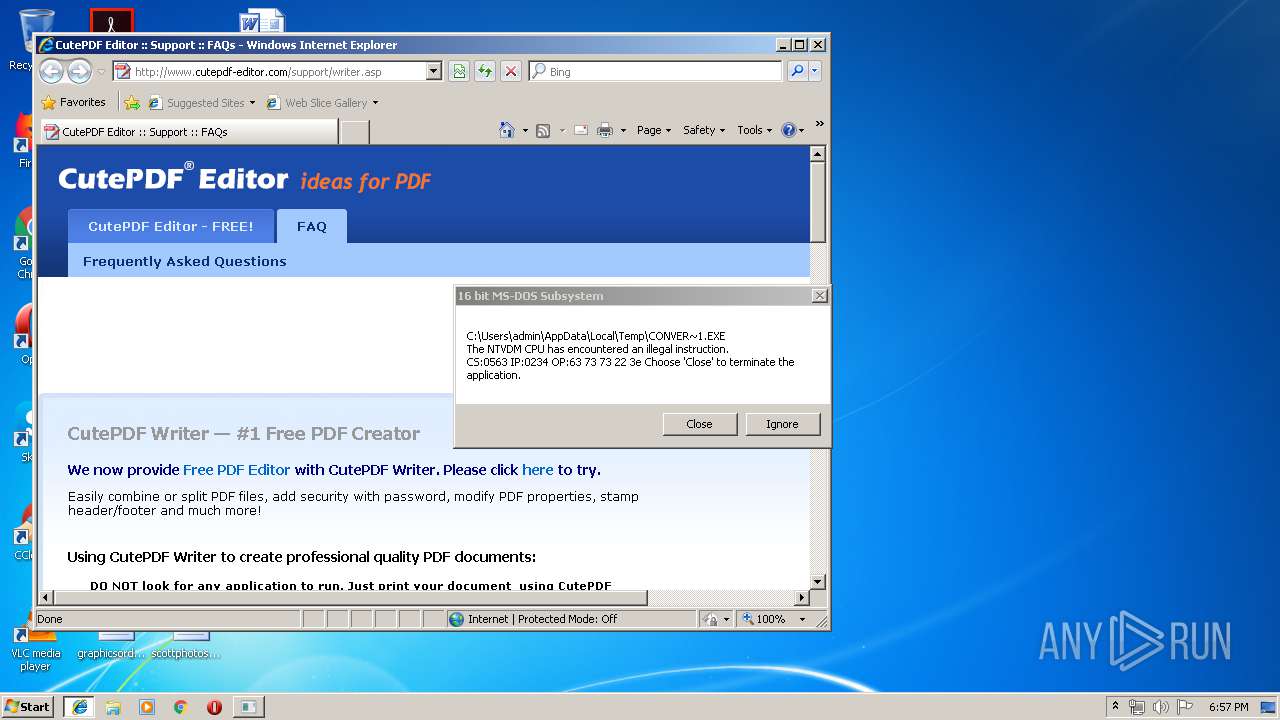Open the Tools menu
Image resolution: width=1280 pixels, height=720 pixels.
[x=755, y=130]
